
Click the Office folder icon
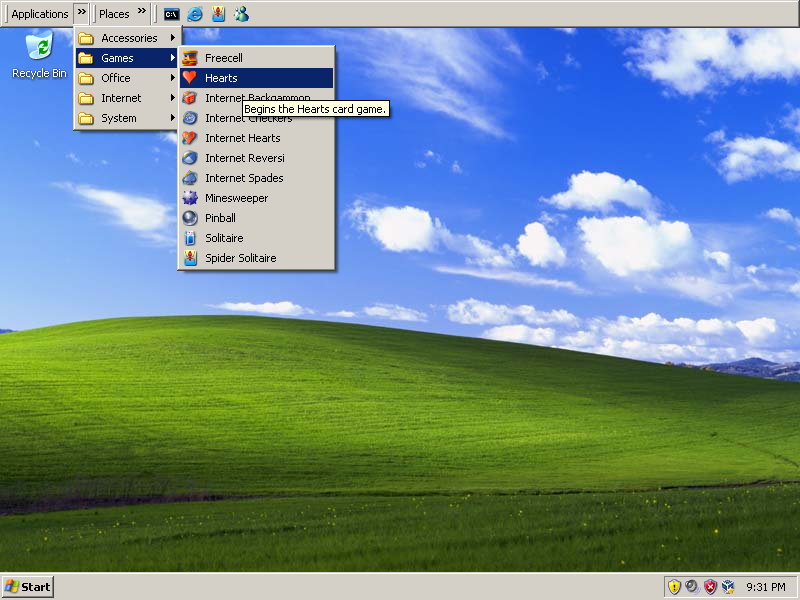[x=86, y=78]
